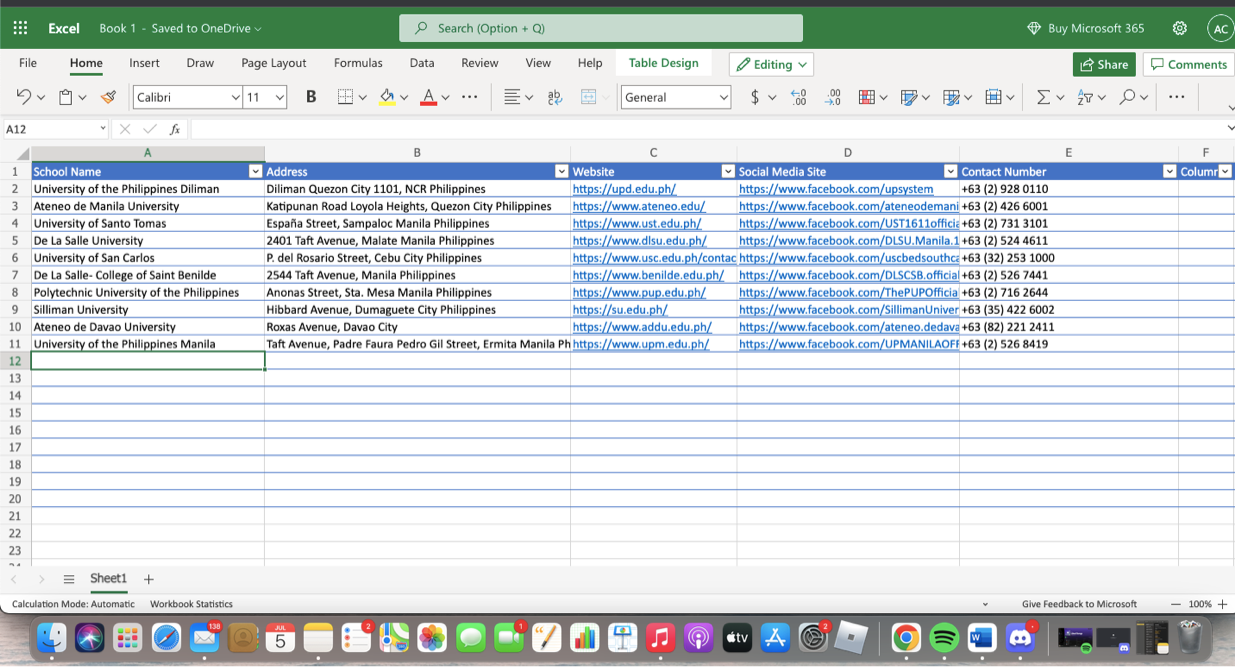Viewport: 1235px width, 667px height.
Task: Toggle Wrap Text icon
Action: (555, 97)
